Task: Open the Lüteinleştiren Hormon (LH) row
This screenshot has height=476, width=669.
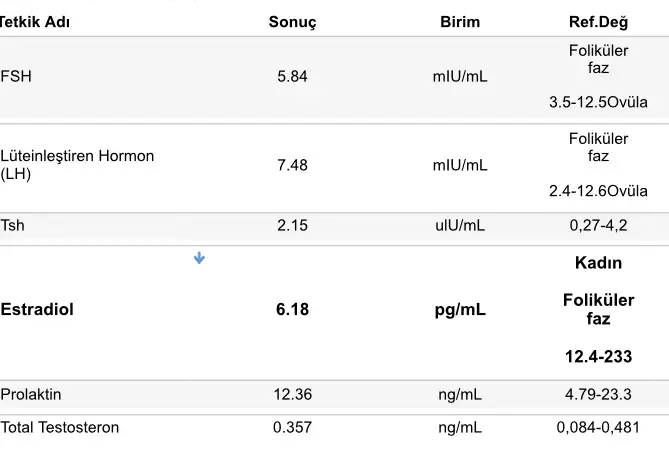Action: 78,164
